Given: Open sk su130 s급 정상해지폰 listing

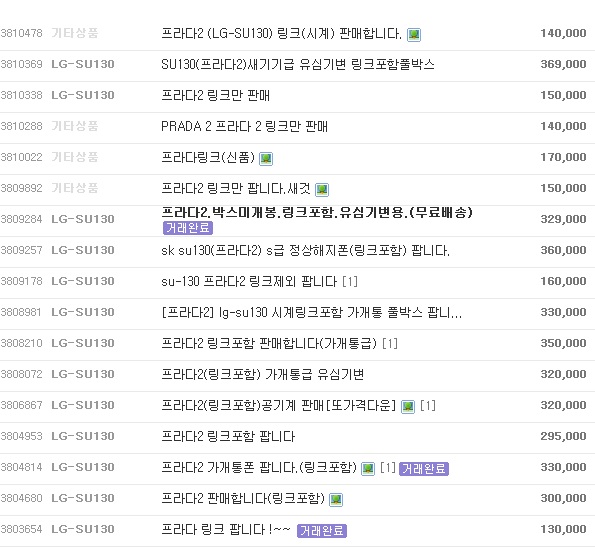Looking at the screenshot, I should 305,250.
